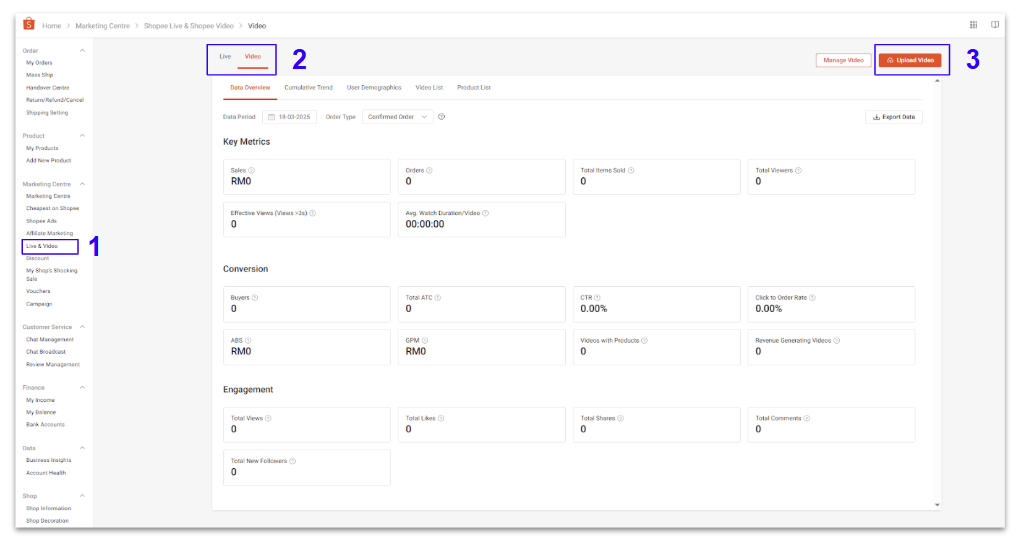Click the info icon next to CTR

click(x=597, y=298)
